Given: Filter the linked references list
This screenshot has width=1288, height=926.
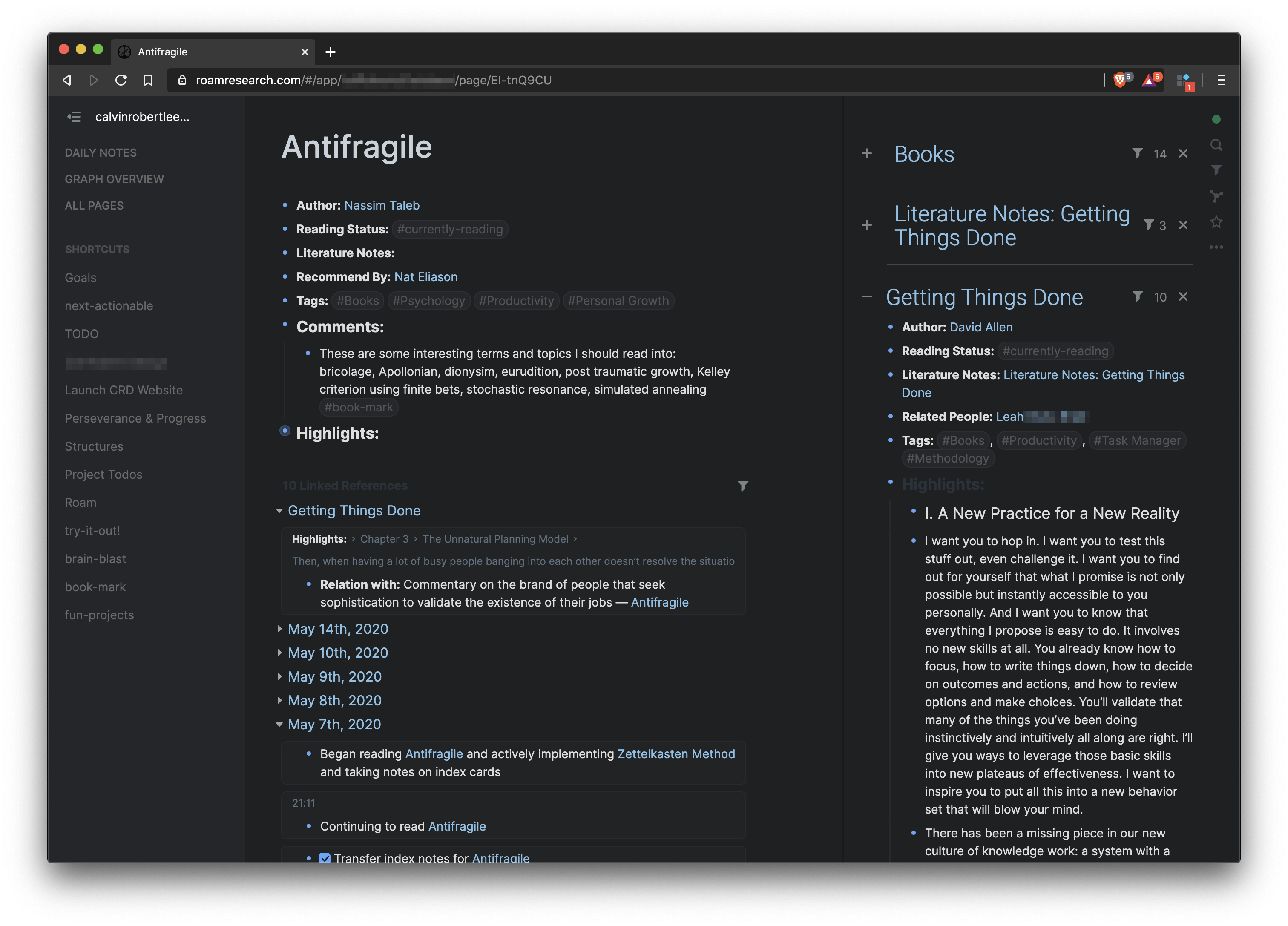Looking at the screenshot, I should pyautogui.click(x=742, y=486).
